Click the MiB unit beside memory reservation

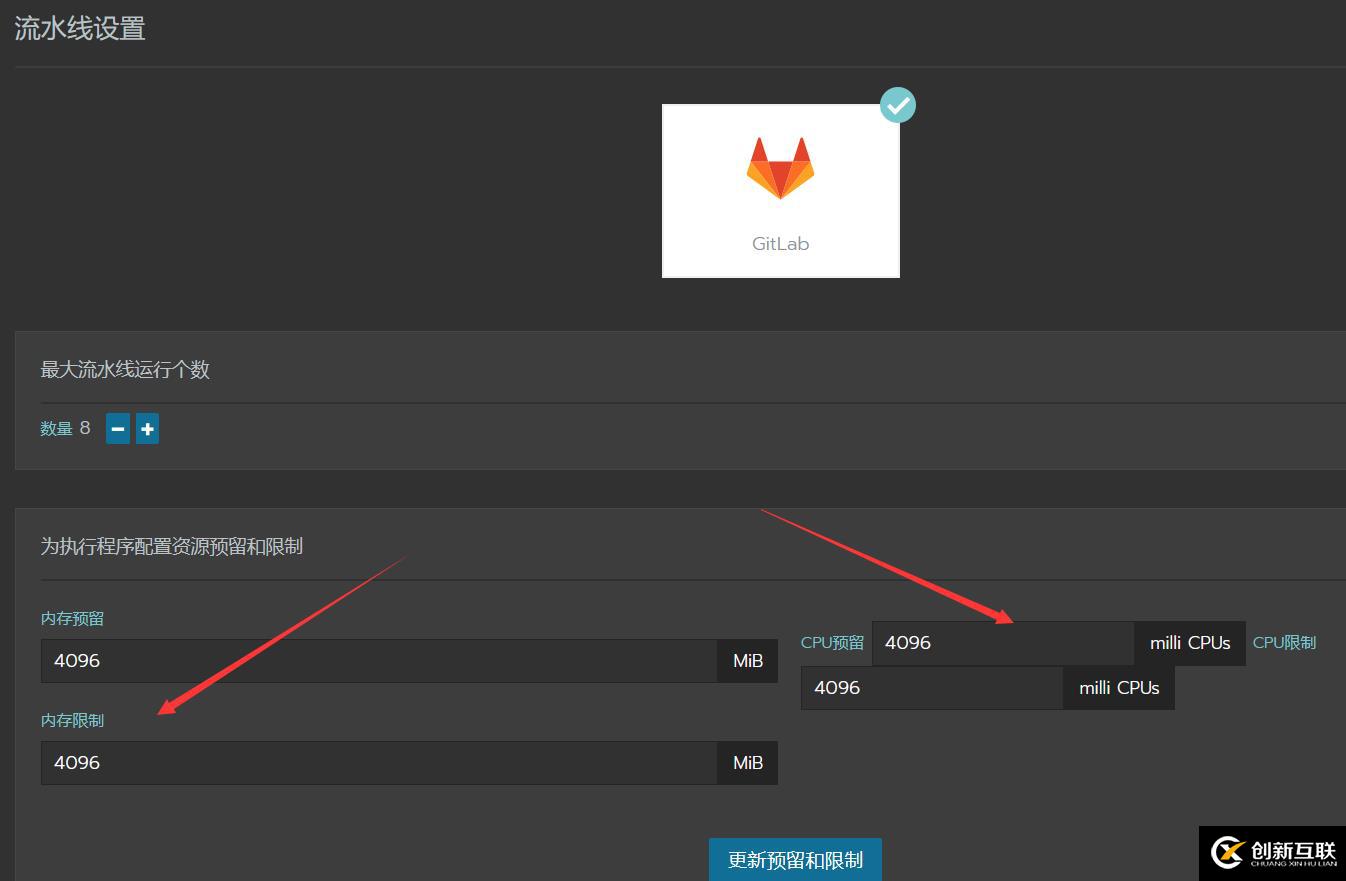click(x=748, y=661)
